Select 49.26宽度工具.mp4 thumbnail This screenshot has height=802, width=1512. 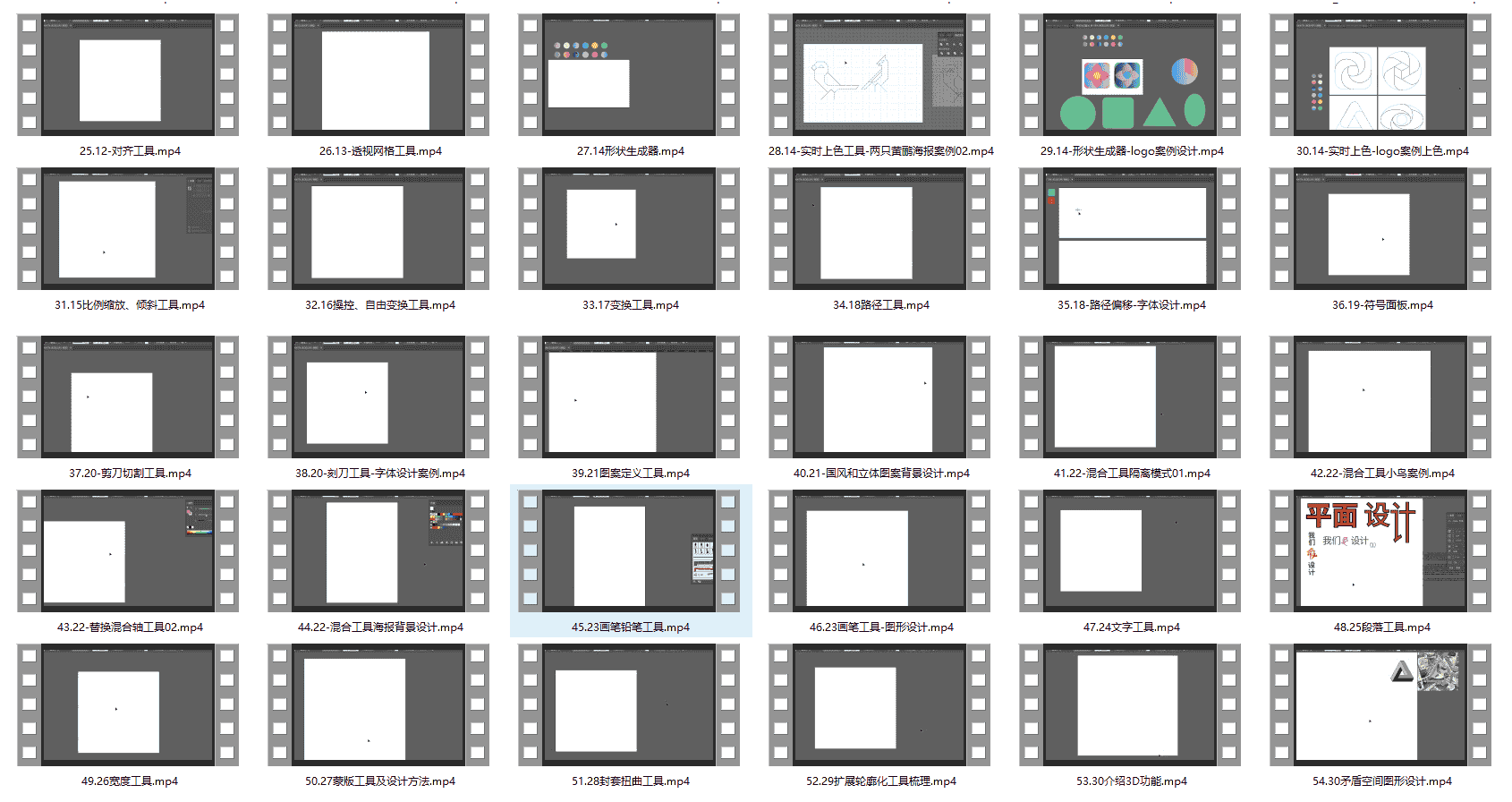click(x=128, y=705)
